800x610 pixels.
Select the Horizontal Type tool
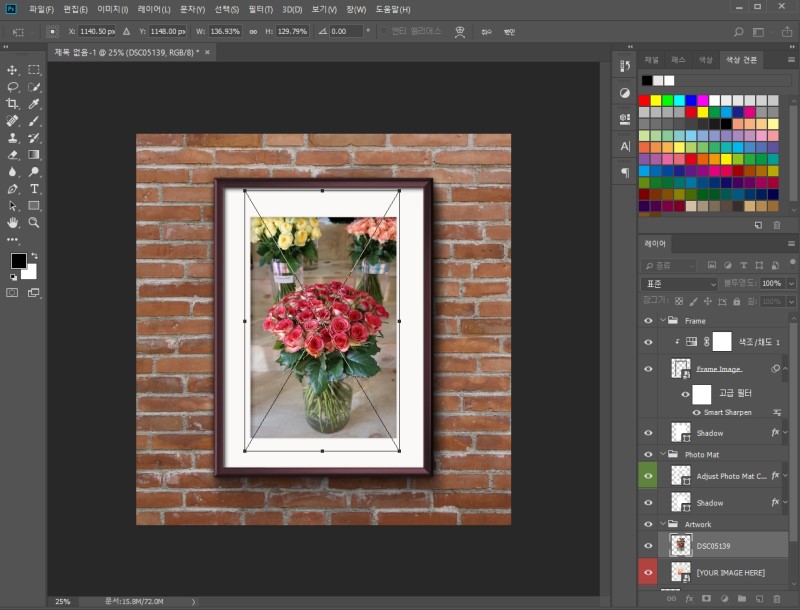click(34, 188)
